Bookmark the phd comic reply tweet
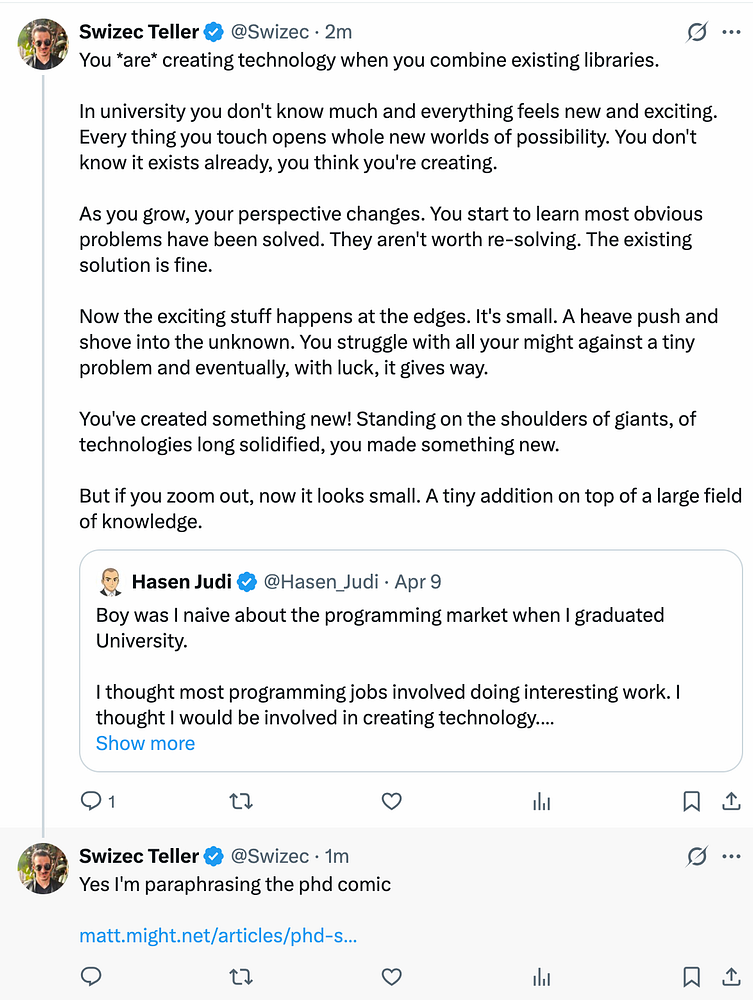 tap(691, 976)
